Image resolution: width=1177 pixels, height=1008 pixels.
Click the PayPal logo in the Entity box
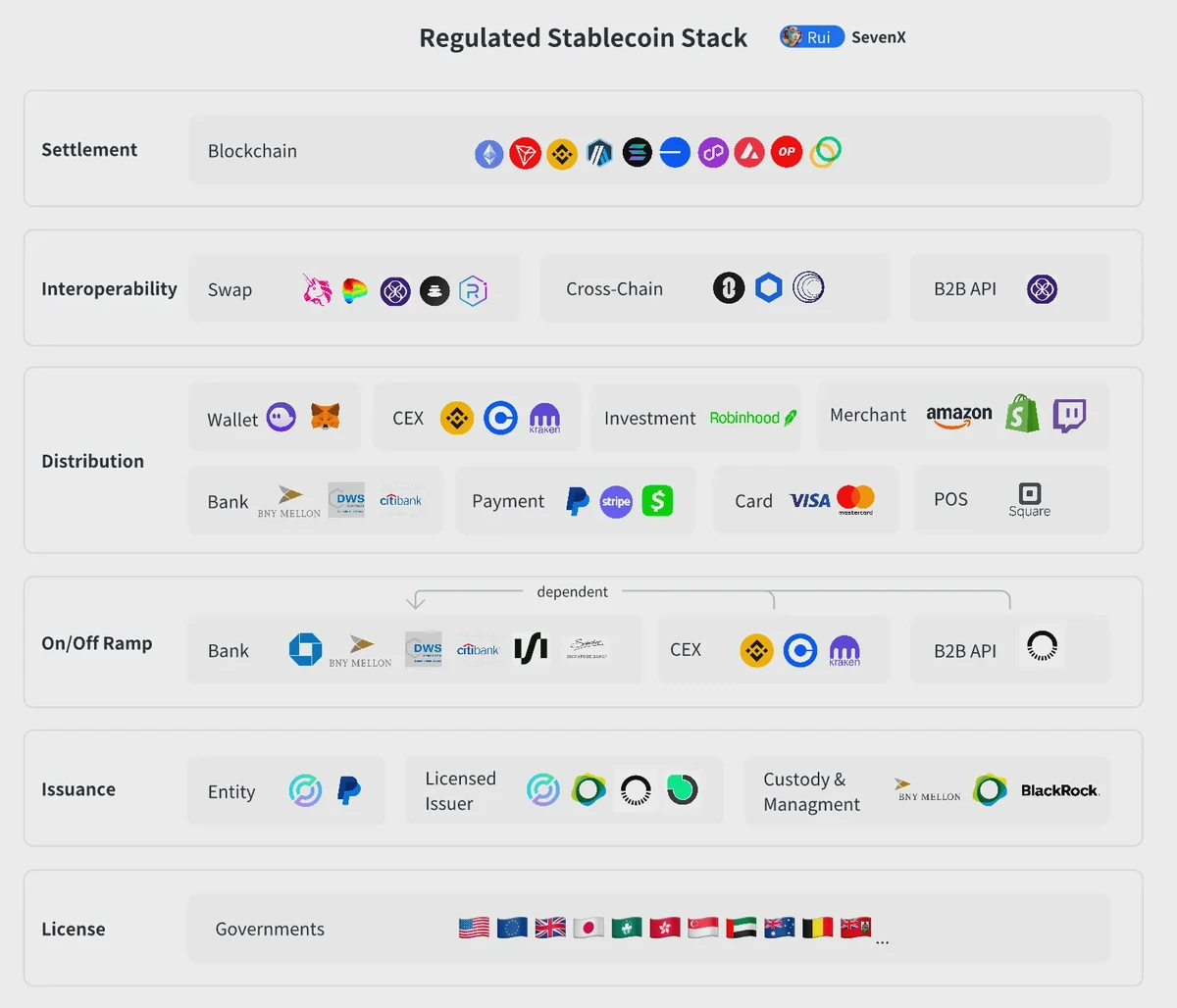(x=348, y=790)
